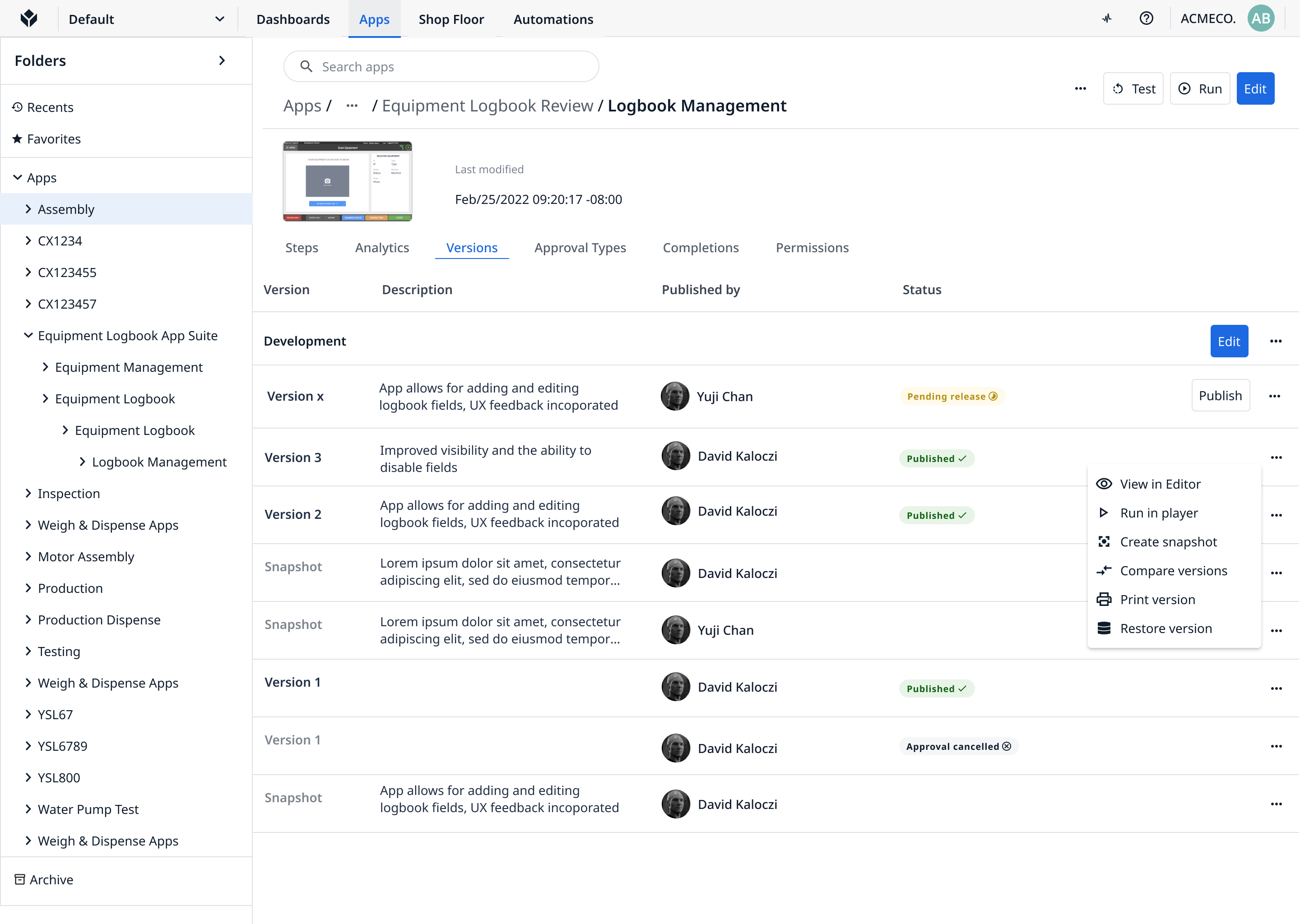
Task: Open the Approval Types tab
Action: tap(581, 247)
